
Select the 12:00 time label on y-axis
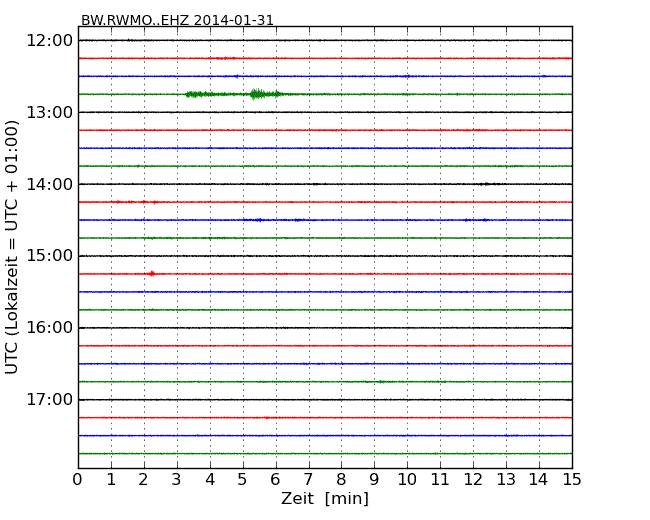(x=49, y=41)
